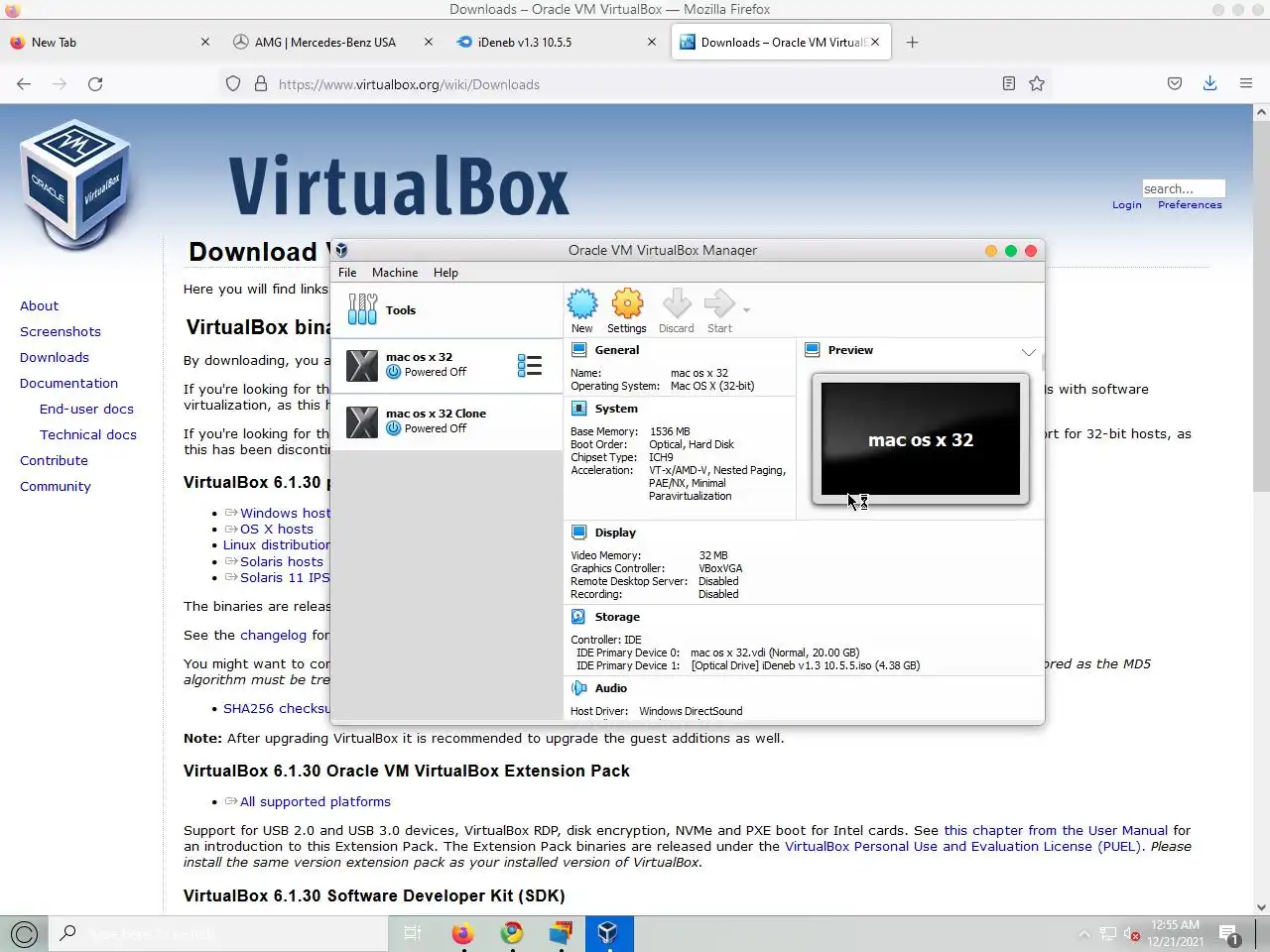Viewport: 1270px width, 952px height.
Task: Click the System section chip icon
Action: click(x=579, y=409)
